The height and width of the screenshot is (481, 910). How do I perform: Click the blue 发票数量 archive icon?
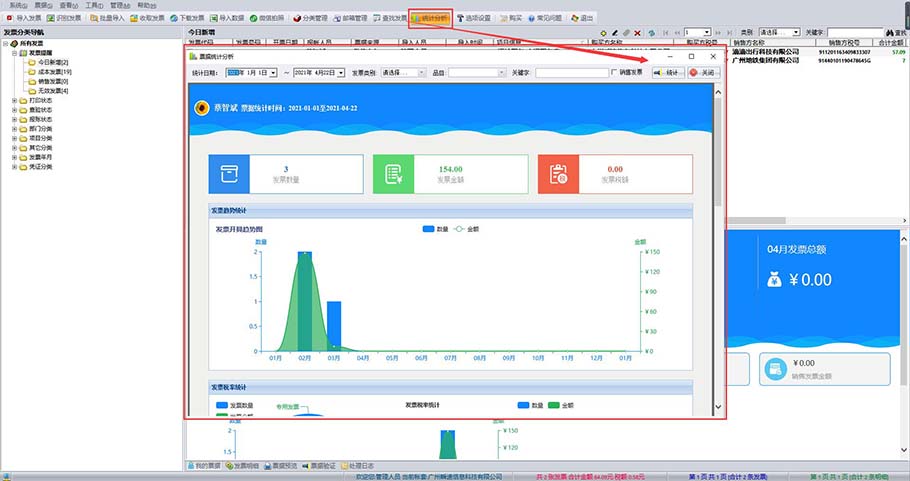point(229,174)
